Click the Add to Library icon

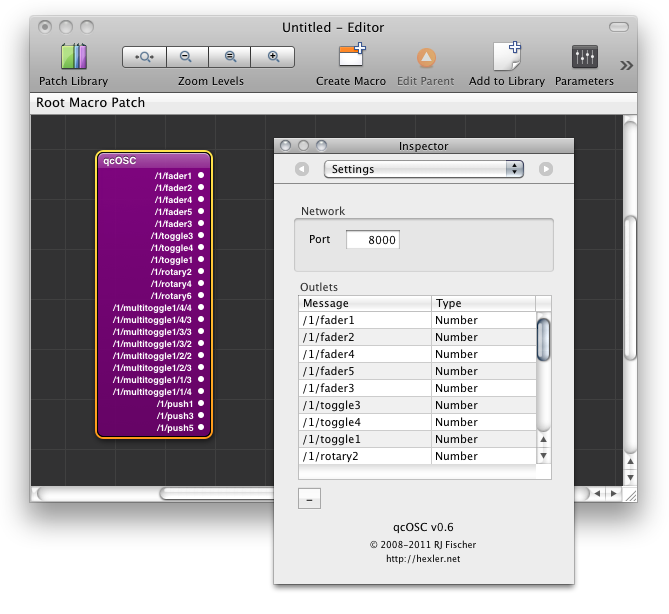click(507, 55)
